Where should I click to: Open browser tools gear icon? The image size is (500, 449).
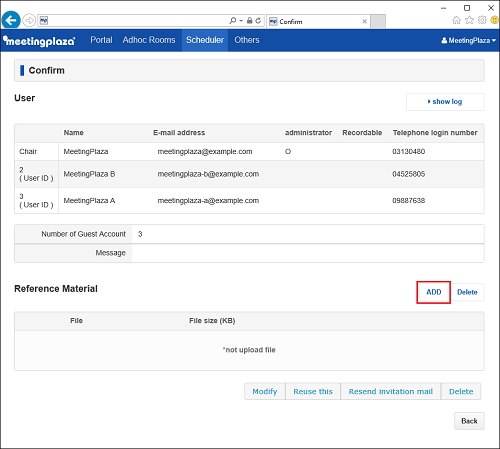point(482,20)
